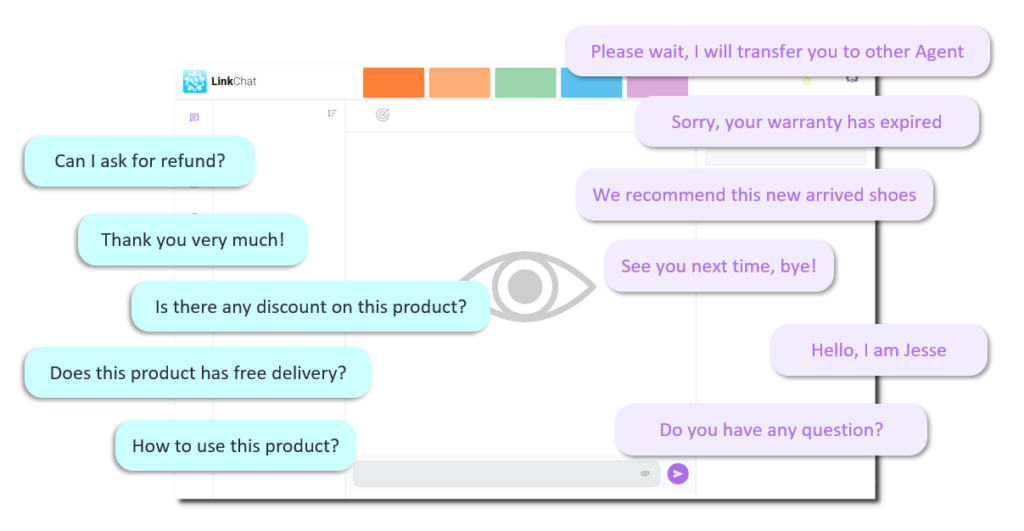Click the yellow status icon in header
The image size is (1024, 531).
tap(807, 81)
